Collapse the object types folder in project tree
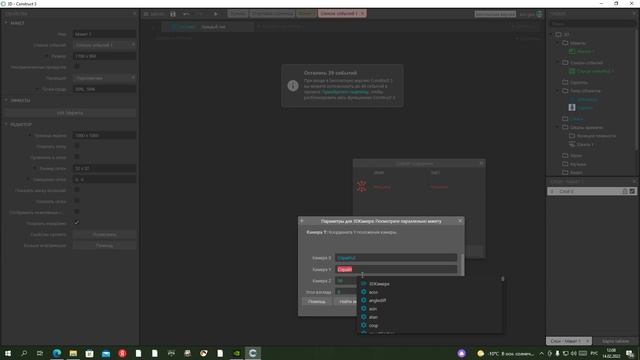 click(x=558, y=91)
